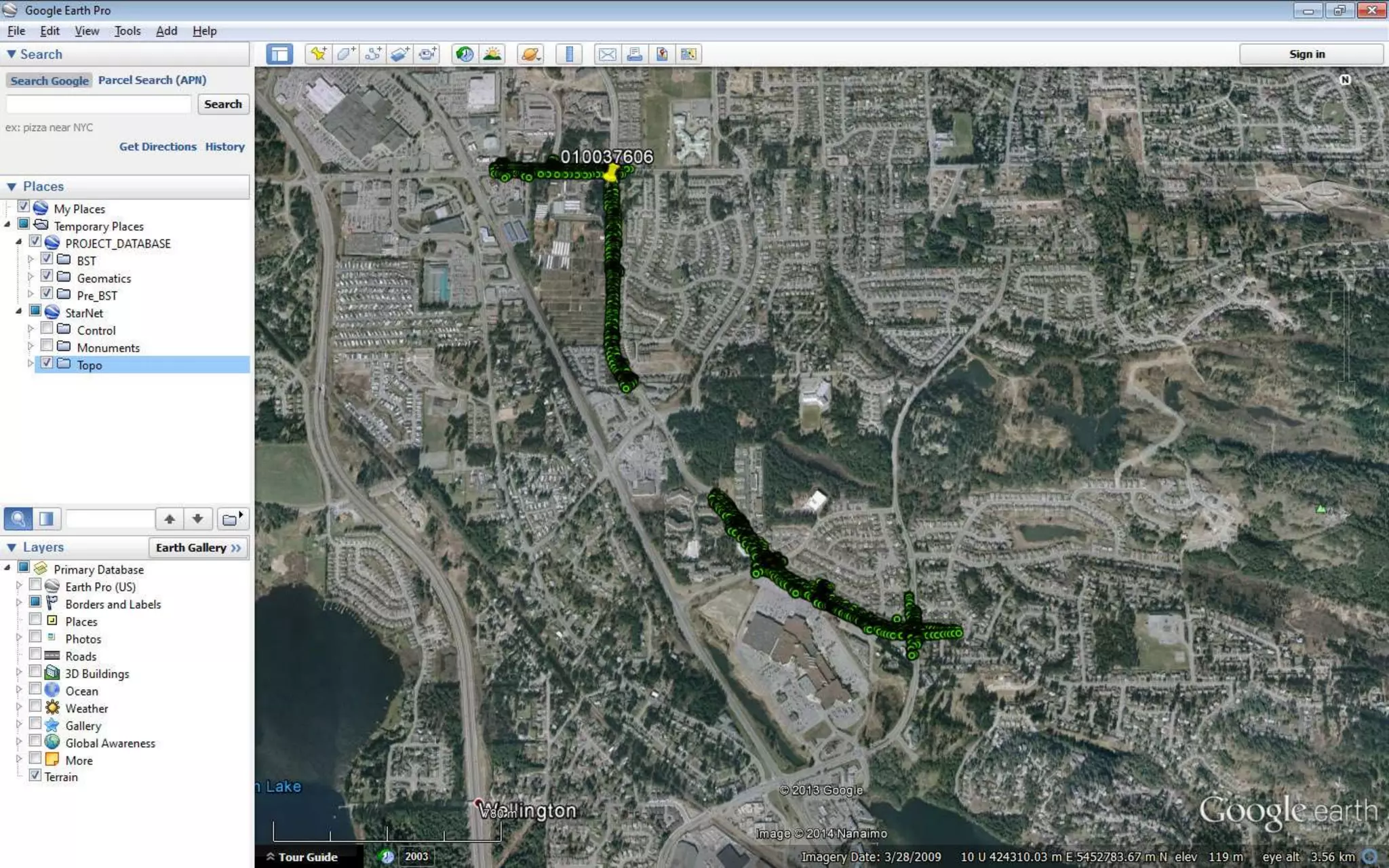Check the Monuments folder checkbox

[x=47, y=346]
